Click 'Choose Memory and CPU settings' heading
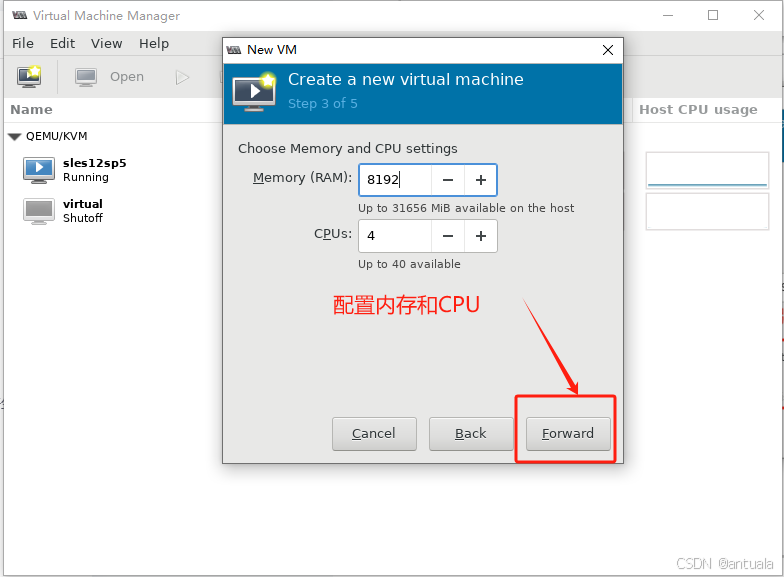 pos(348,148)
